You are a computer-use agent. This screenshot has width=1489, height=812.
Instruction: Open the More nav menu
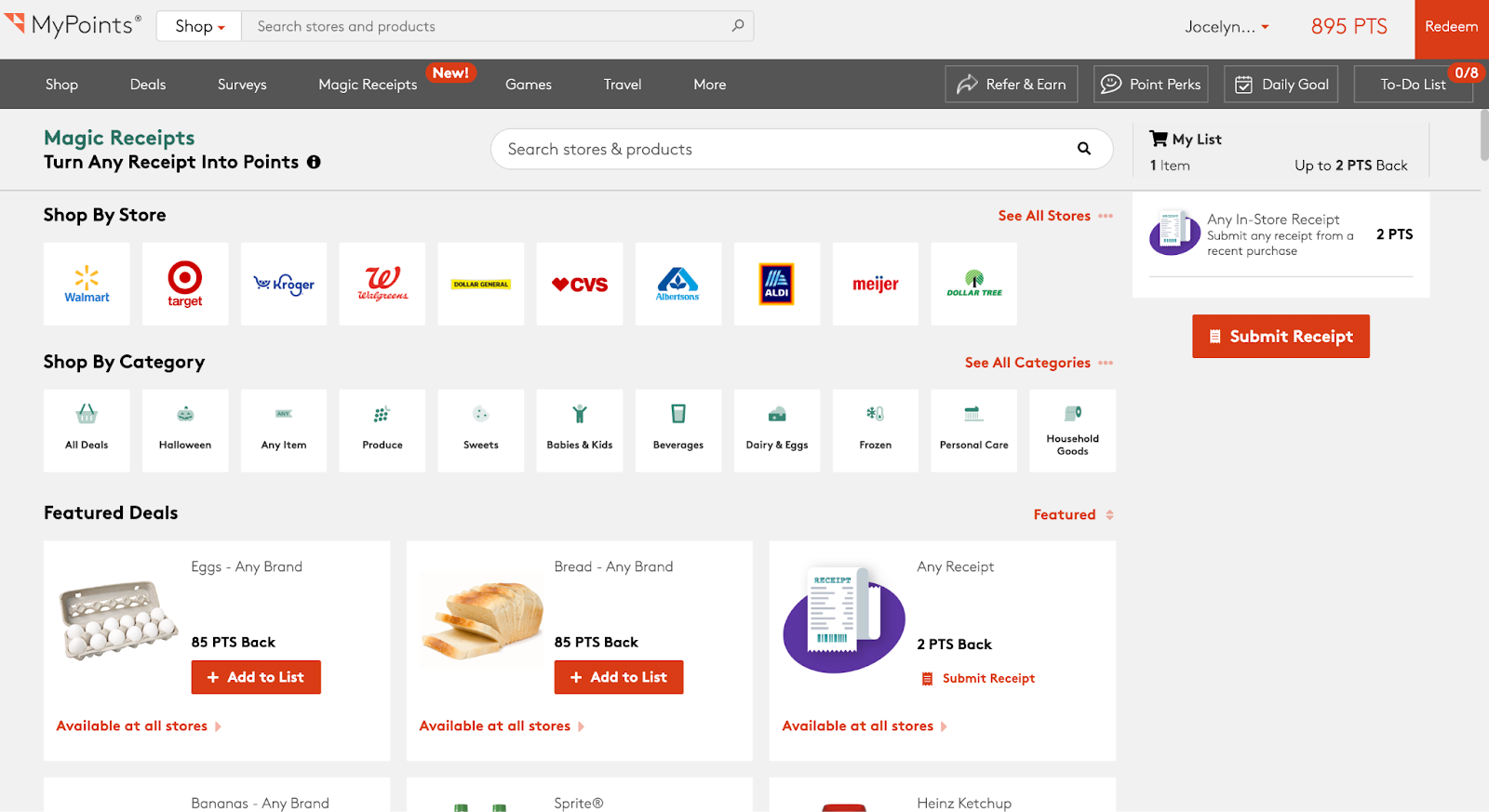pyautogui.click(x=710, y=84)
